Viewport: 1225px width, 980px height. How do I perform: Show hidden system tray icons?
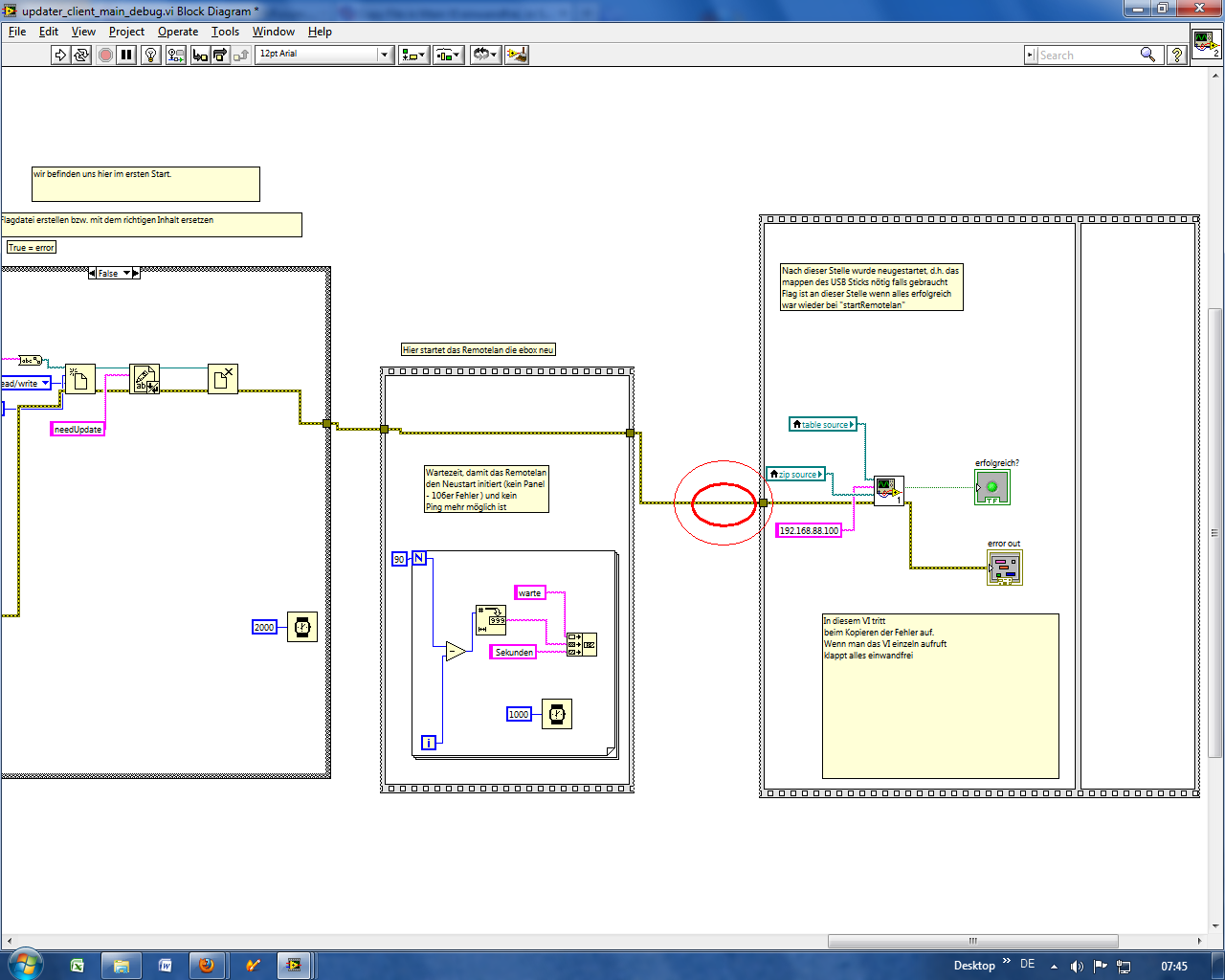1054,966
